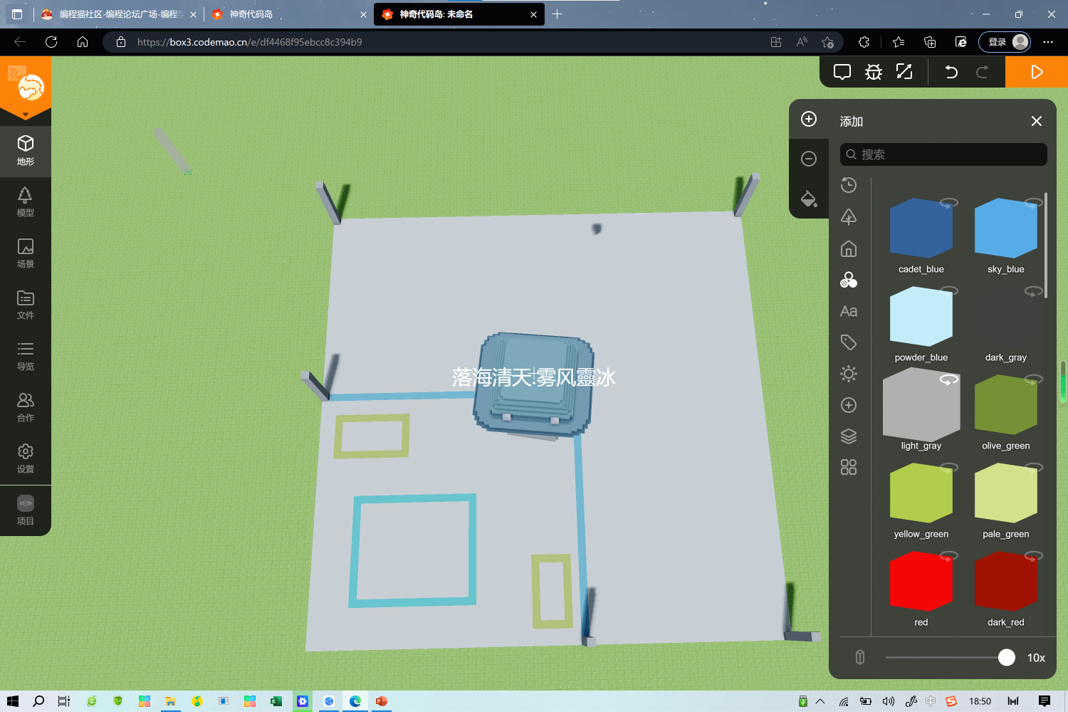The height and width of the screenshot is (712, 1068).
Task: Pick the red block
Action: pos(921,581)
